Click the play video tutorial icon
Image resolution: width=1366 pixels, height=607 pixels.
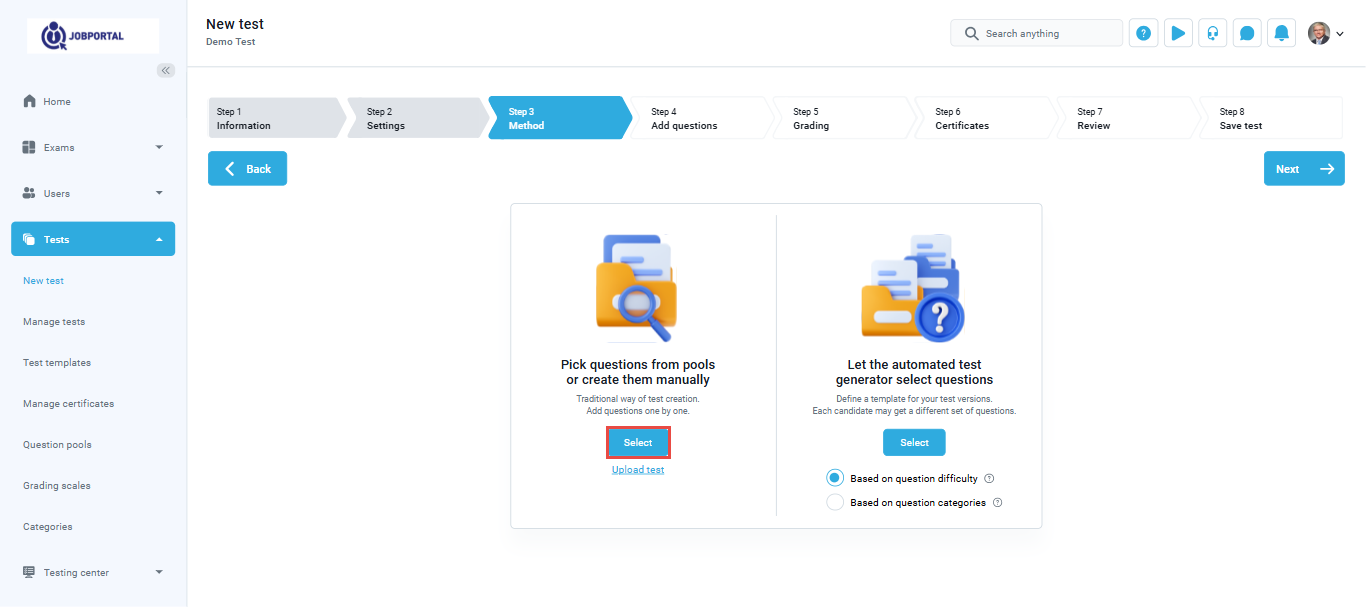pos(1178,33)
